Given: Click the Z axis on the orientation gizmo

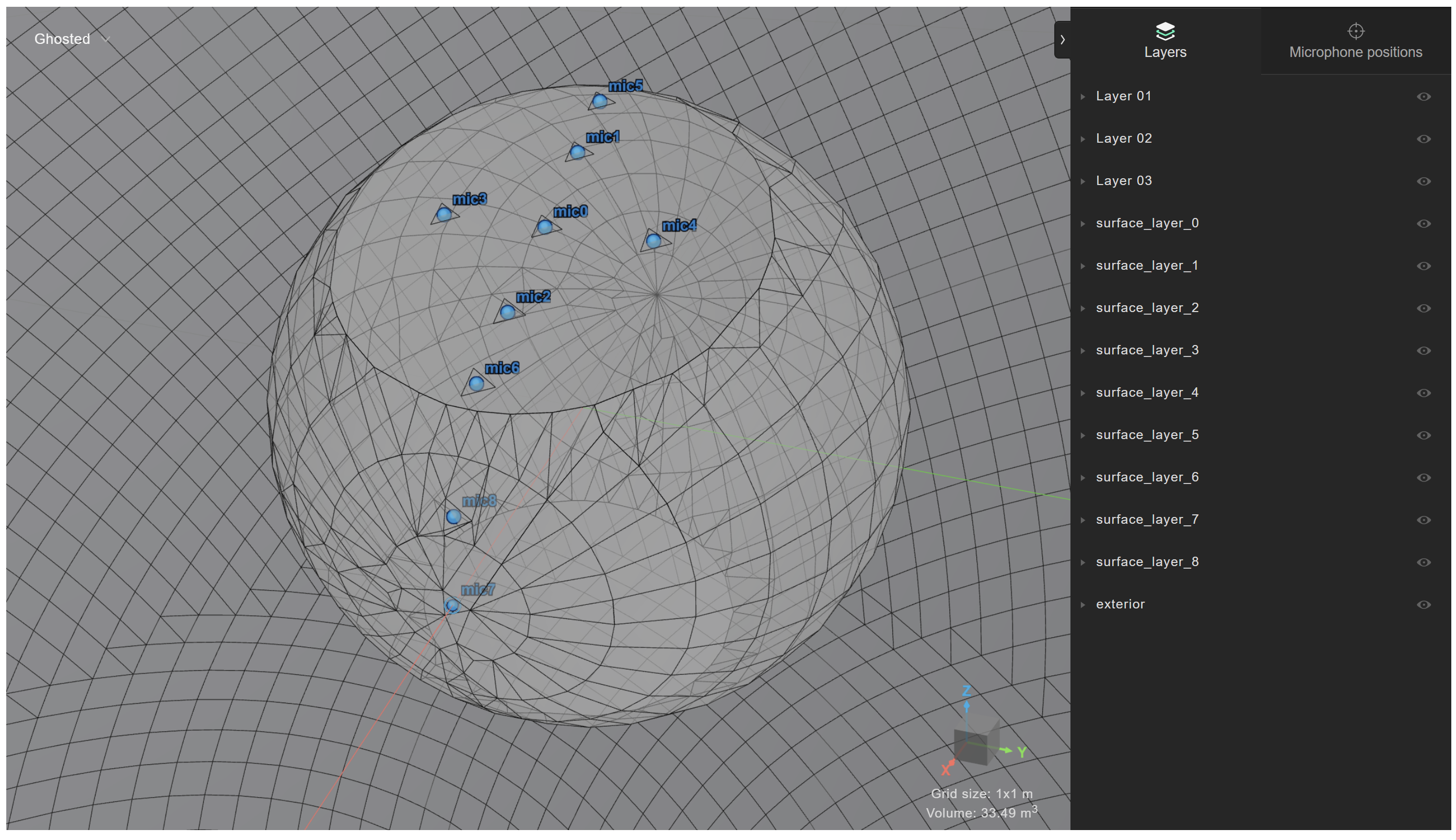Looking at the screenshot, I should (966, 691).
